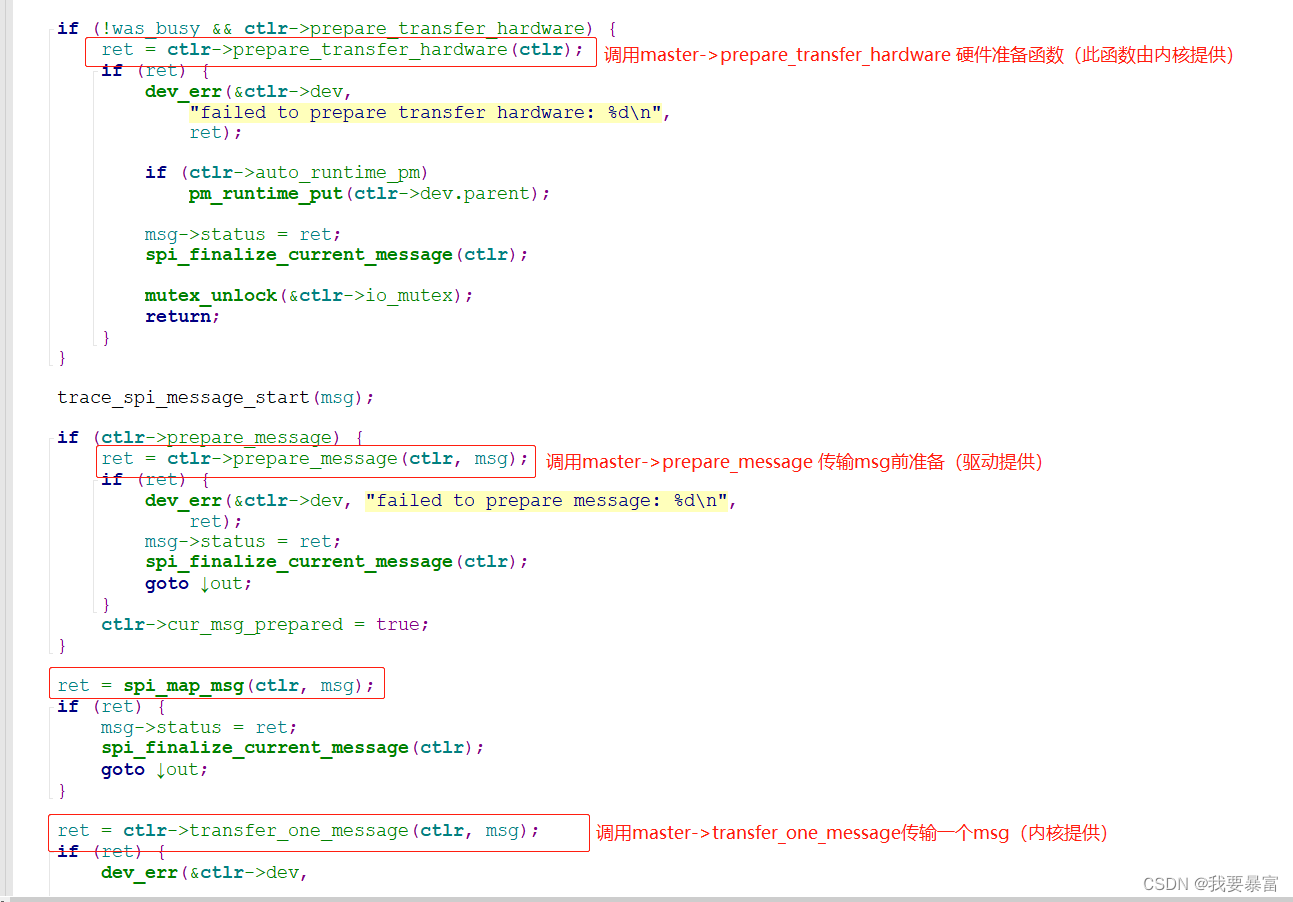Click the CSDN @我要暴富 watermark

pyautogui.click(x=1210, y=884)
